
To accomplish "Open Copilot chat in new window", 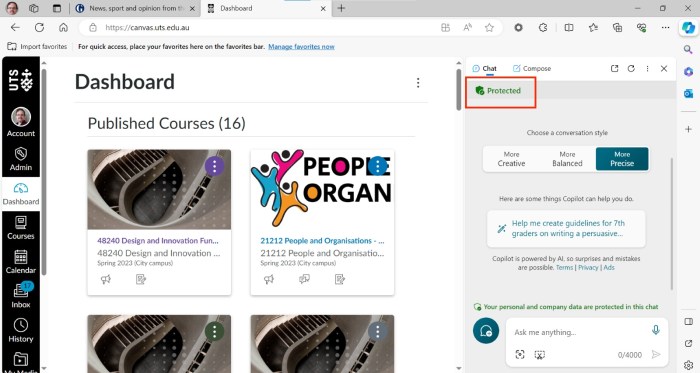I will click(614, 68).
